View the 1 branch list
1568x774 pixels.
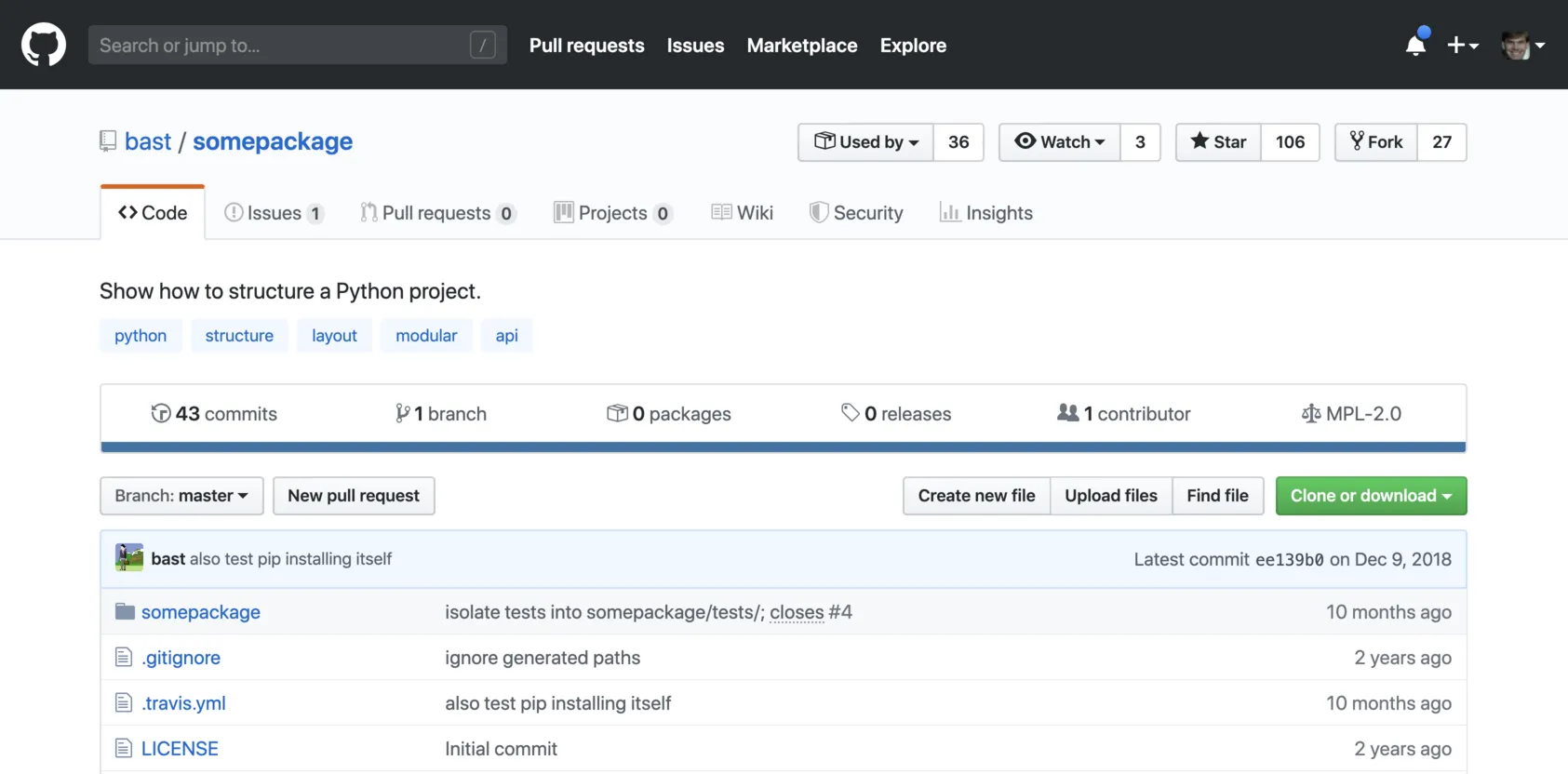coord(441,414)
